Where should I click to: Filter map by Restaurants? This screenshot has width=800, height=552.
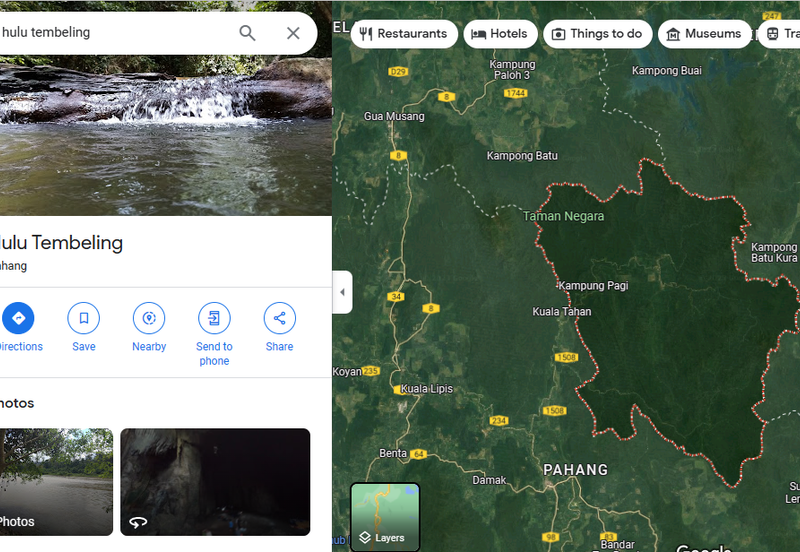click(x=404, y=34)
